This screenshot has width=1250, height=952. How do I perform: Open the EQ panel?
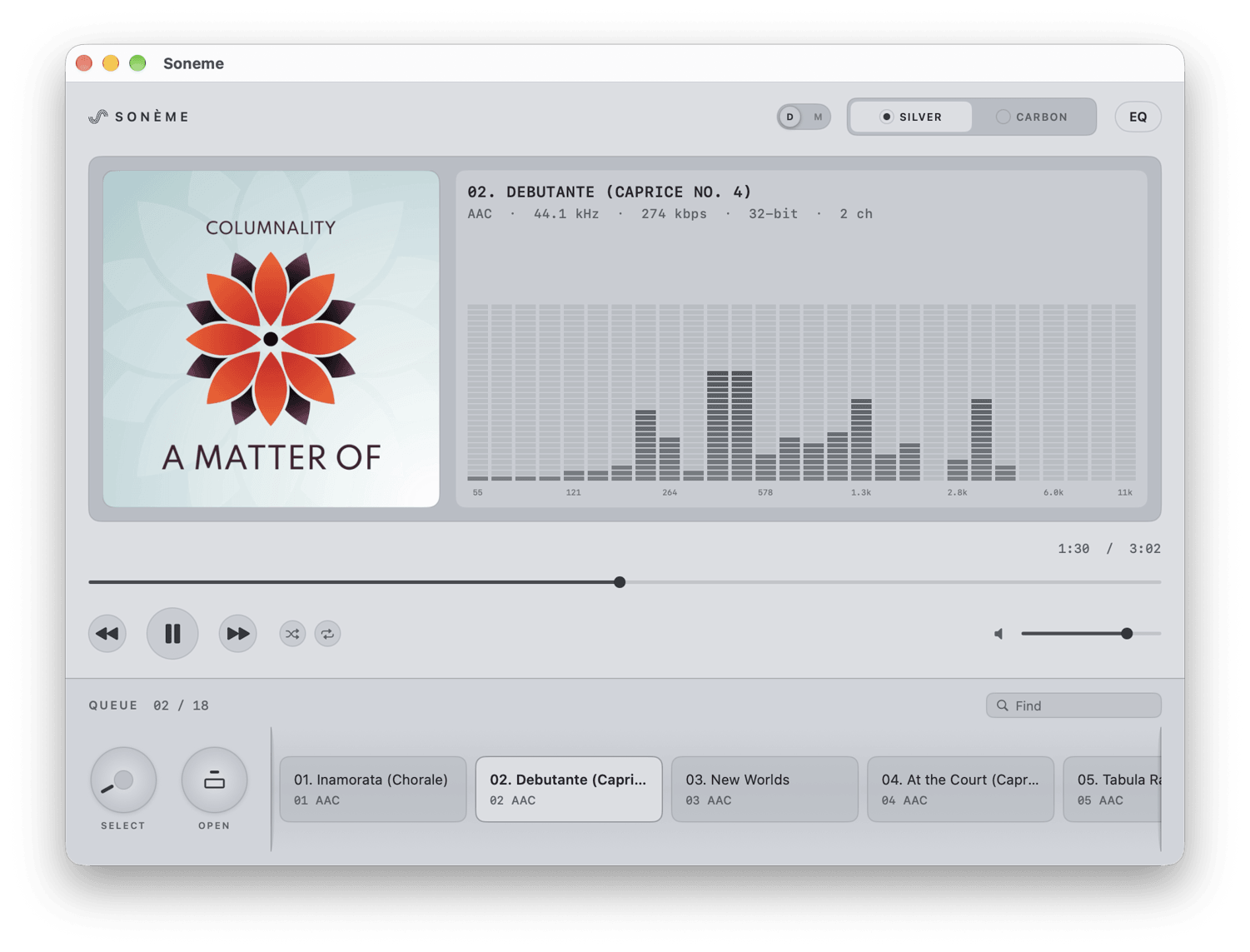(x=1138, y=117)
